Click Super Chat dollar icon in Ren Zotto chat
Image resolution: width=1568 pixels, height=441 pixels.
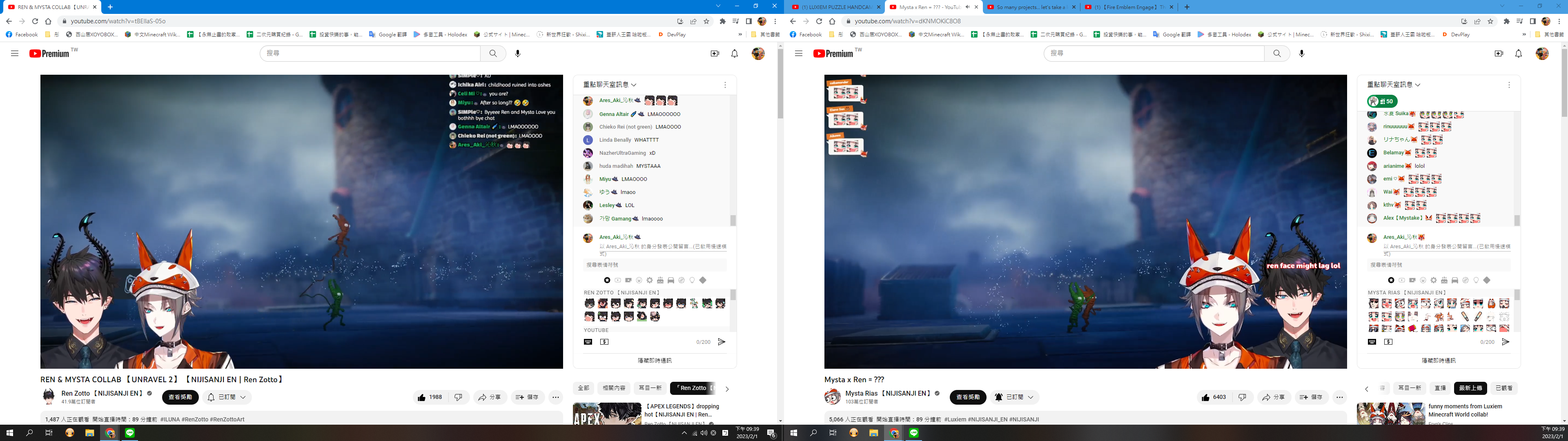pos(604,342)
